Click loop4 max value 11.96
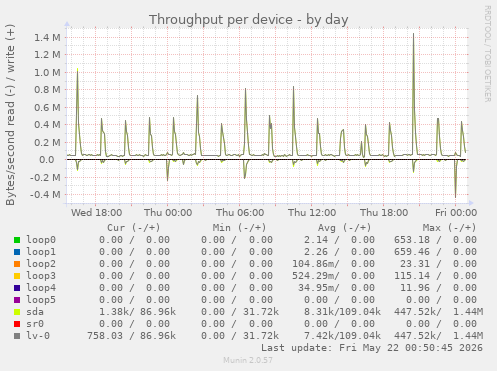Viewport: 497px width, 371px height. click(415, 288)
